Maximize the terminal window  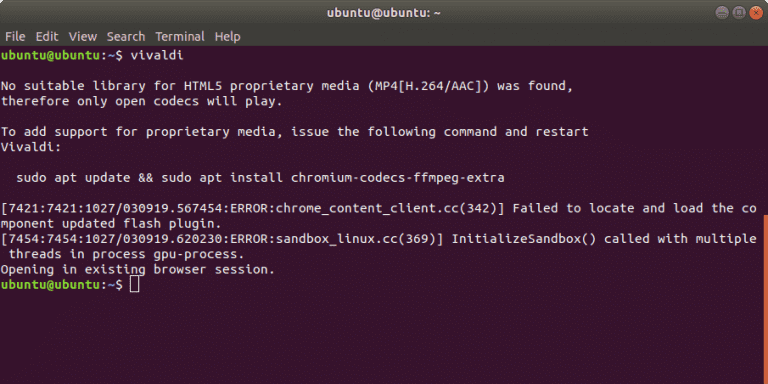click(739, 12)
